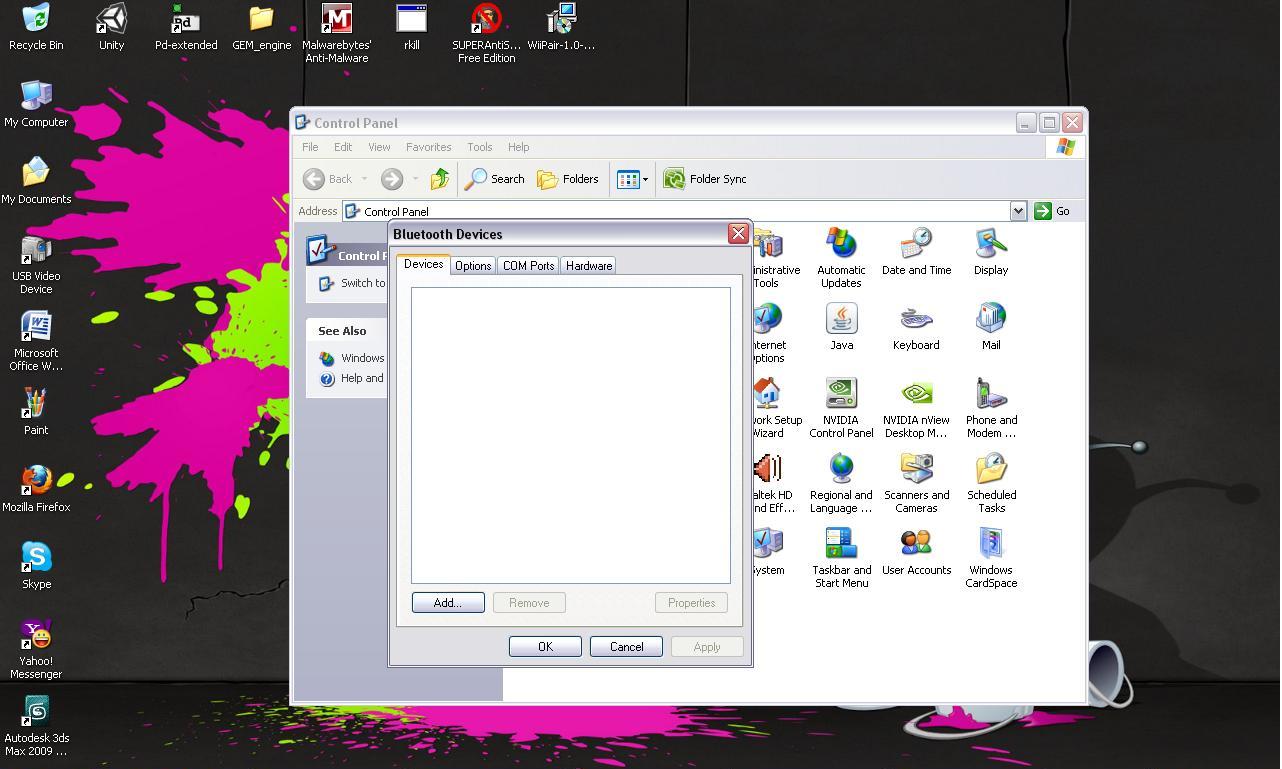Open the Java settings icon
1282x769 pixels.
pyautogui.click(x=841, y=320)
